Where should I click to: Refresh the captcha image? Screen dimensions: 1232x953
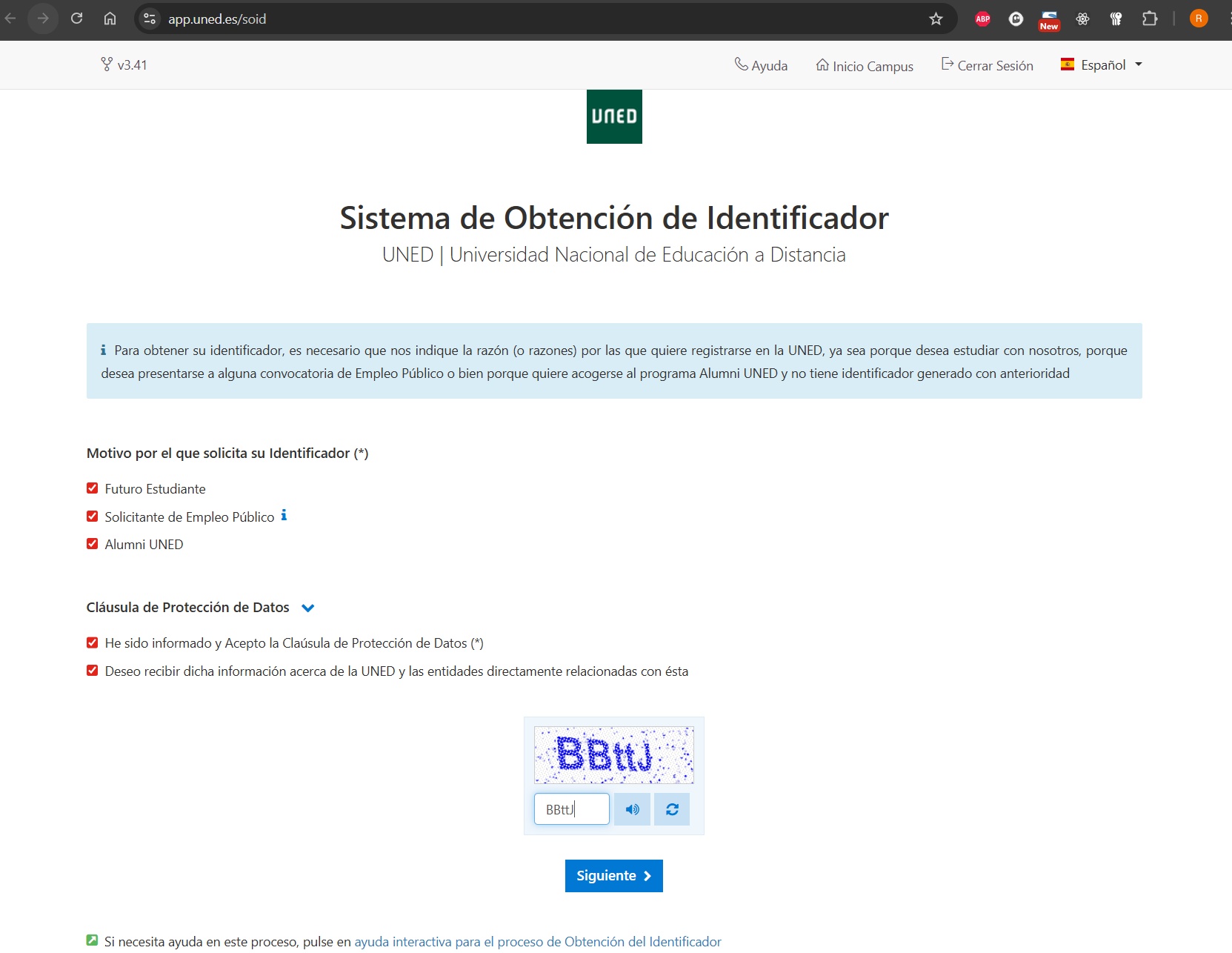coord(672,809)
